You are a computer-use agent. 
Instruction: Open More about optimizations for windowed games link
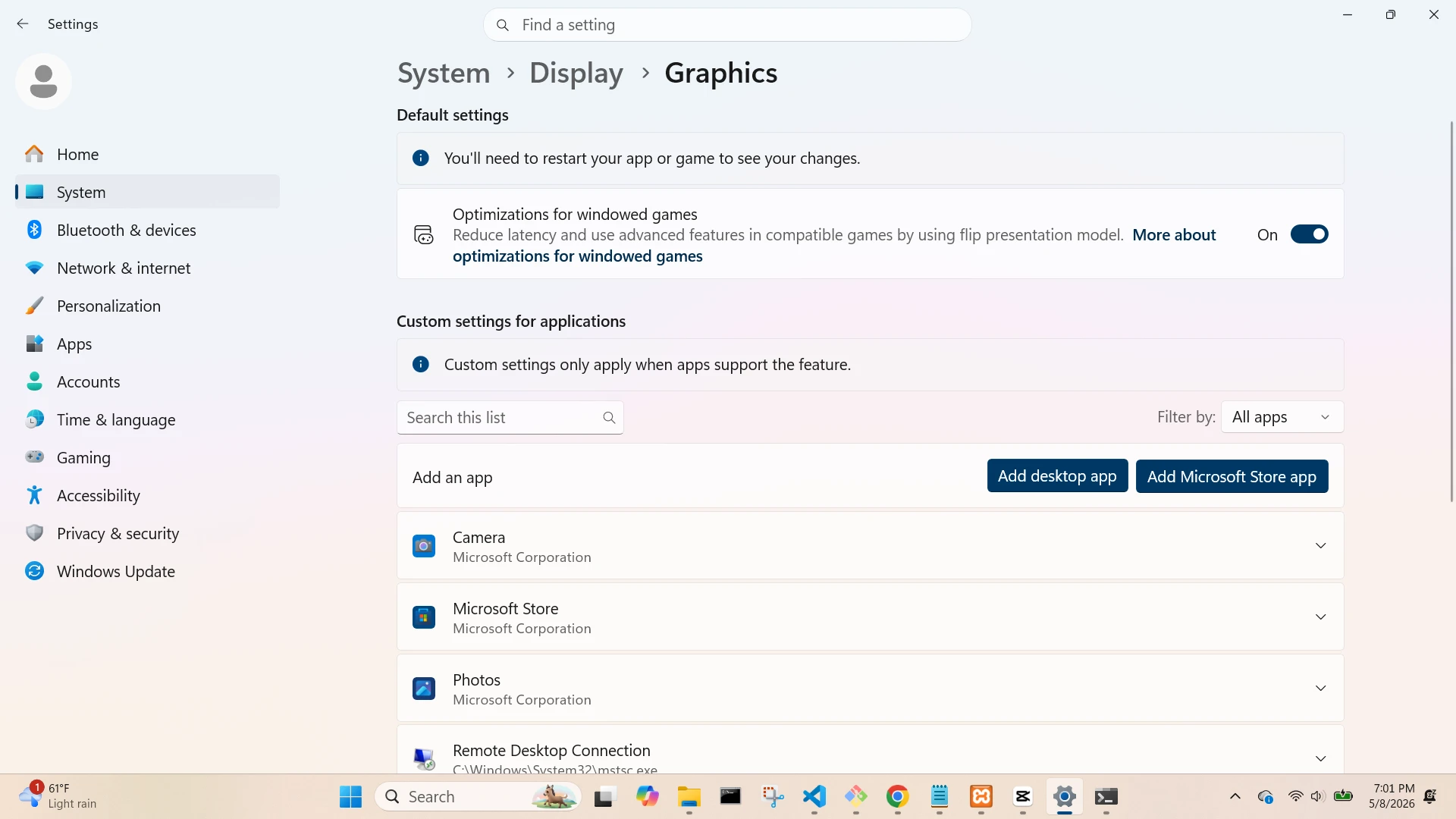(x=1174, y=235)
